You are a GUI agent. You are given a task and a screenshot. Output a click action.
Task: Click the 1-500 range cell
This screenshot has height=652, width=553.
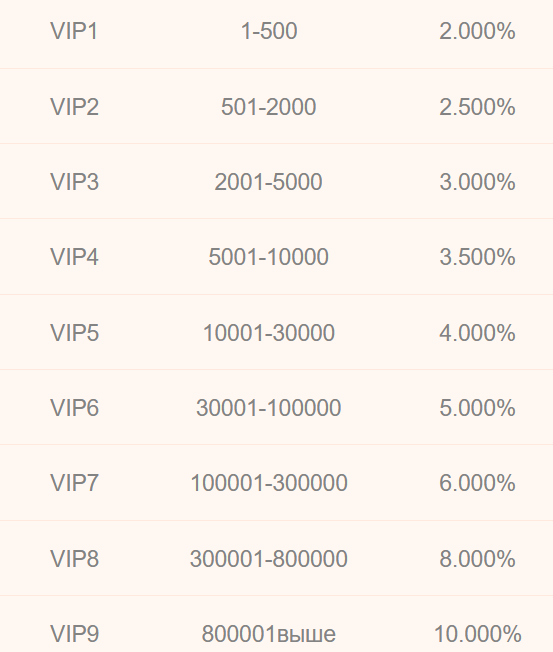269,31
